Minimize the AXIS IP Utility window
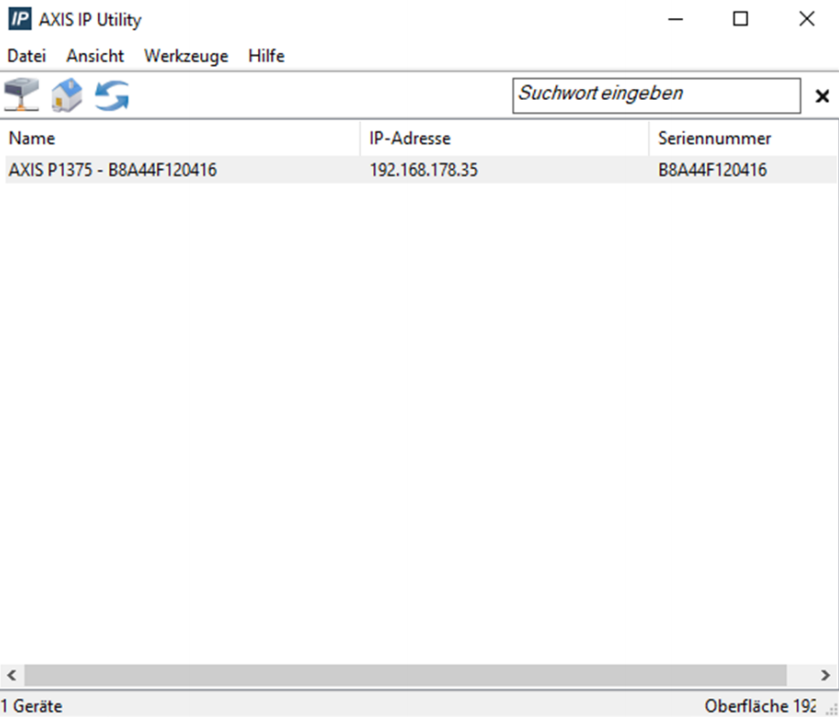 tap(676, 19)
